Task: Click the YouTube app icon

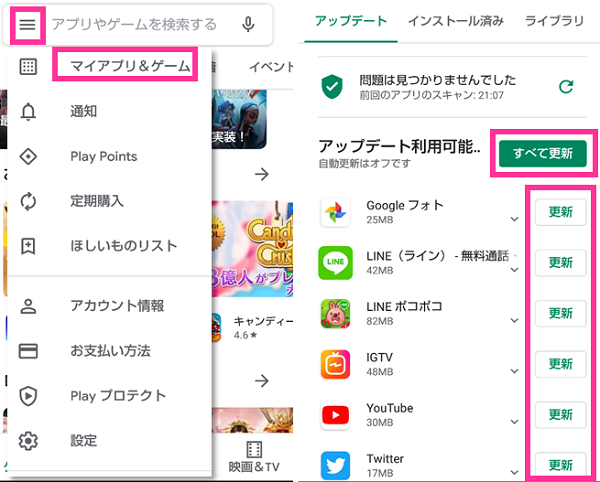Action: click(x=335, y=415)
